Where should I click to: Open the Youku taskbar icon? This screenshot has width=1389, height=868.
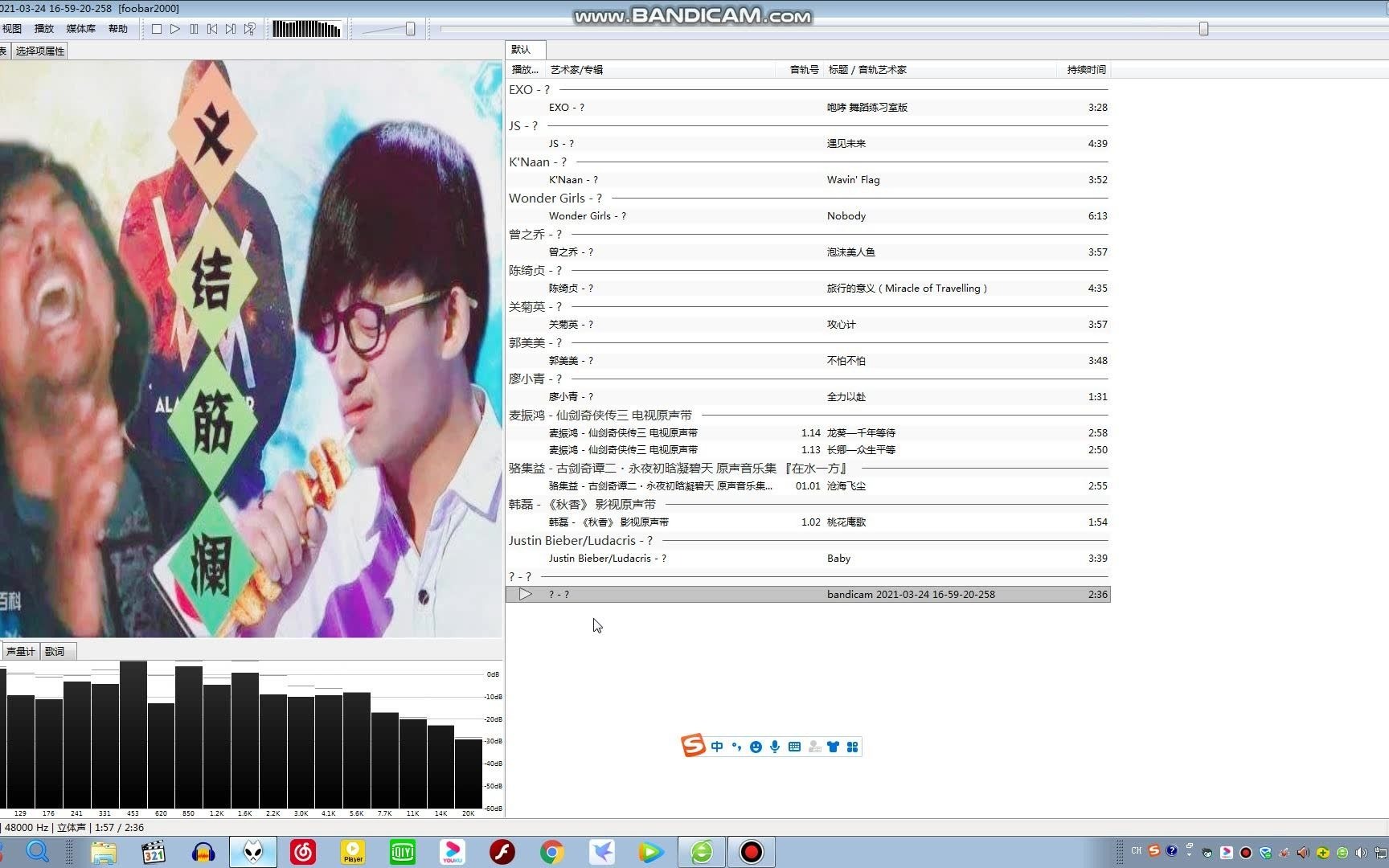coord(453,852)
